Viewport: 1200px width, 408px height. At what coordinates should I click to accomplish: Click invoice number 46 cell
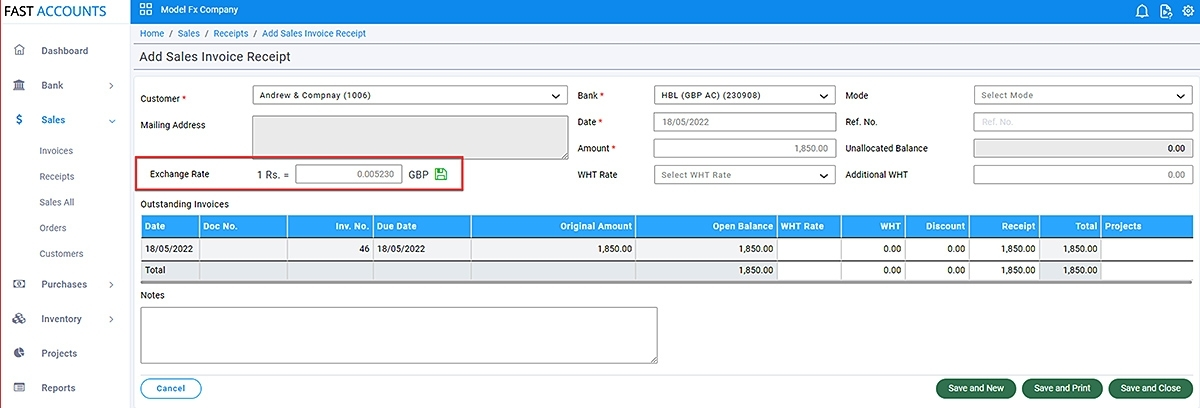(330, 248)
